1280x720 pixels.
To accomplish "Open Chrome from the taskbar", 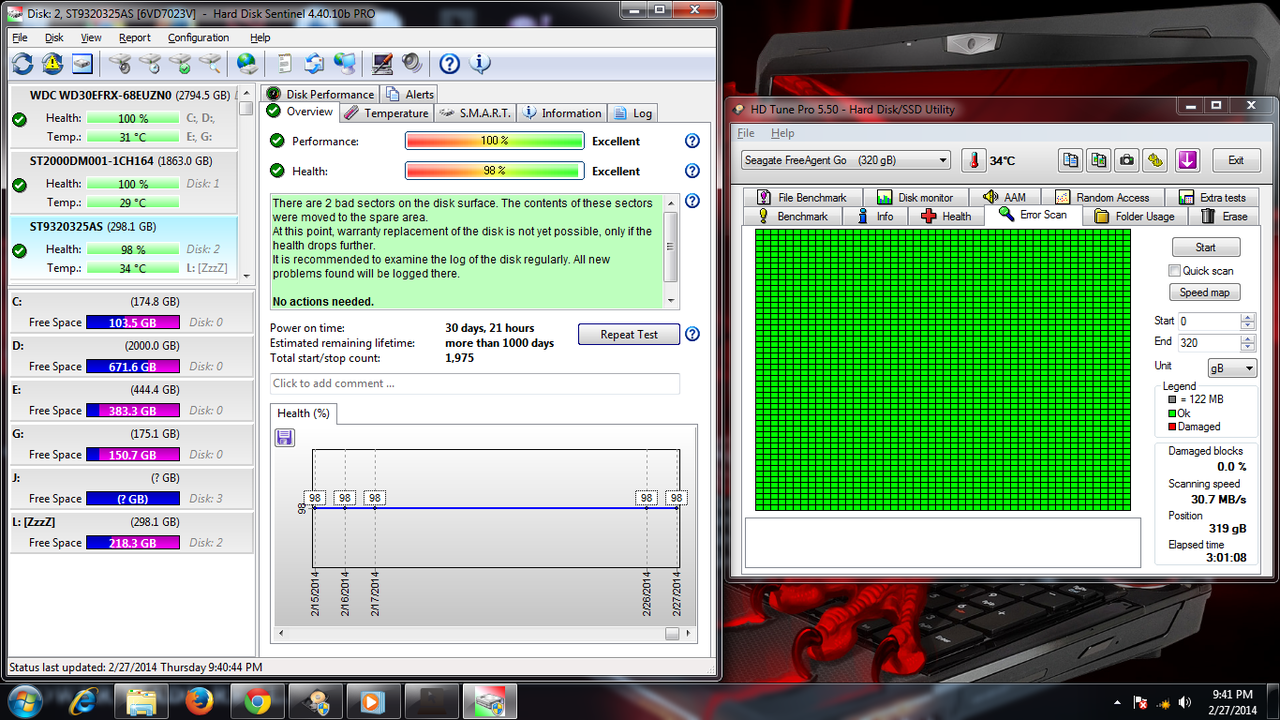I will click(x=258, y=701).
